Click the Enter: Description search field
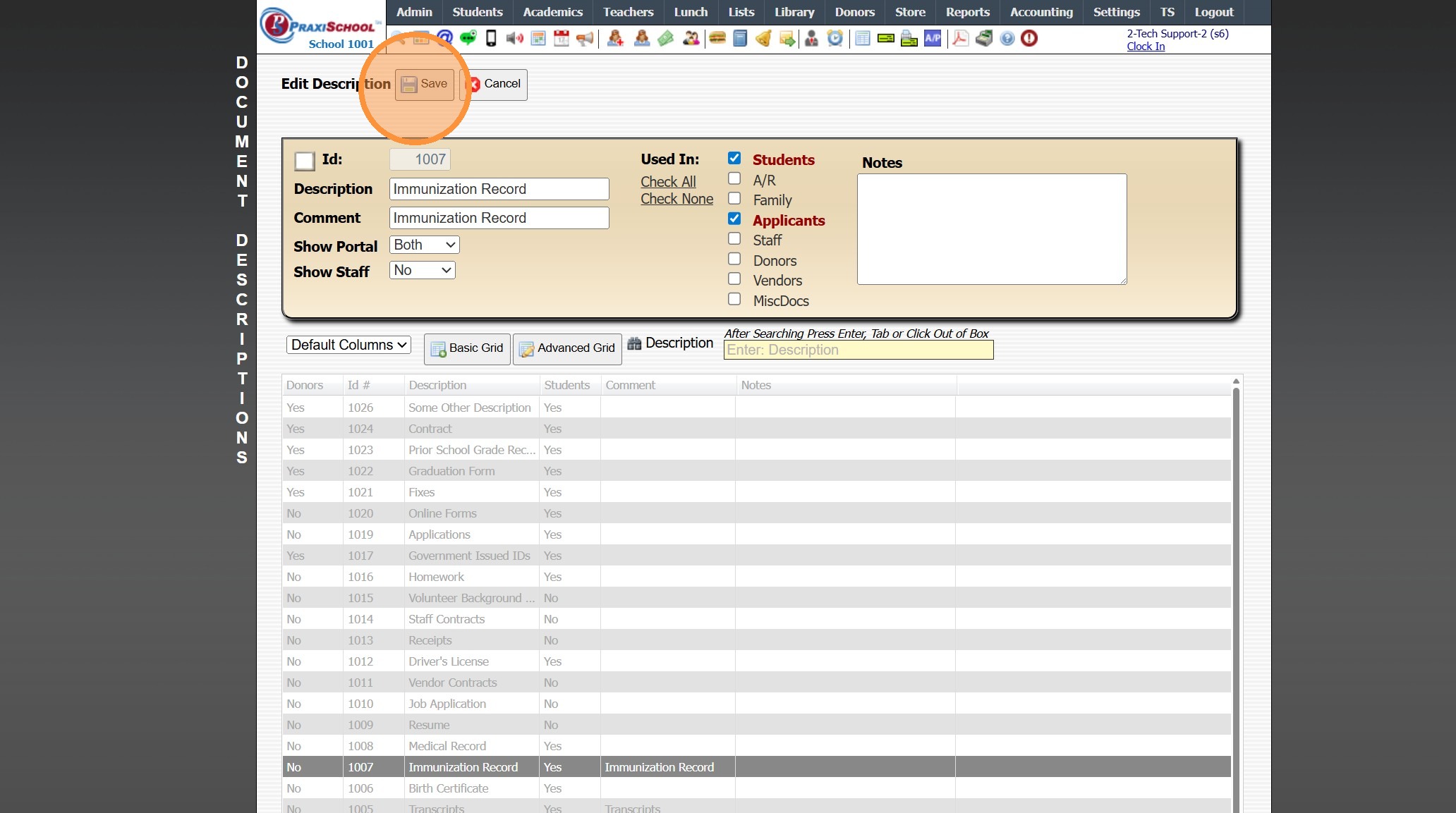Viewport: 1456px width, 813px height. [858, 350]
